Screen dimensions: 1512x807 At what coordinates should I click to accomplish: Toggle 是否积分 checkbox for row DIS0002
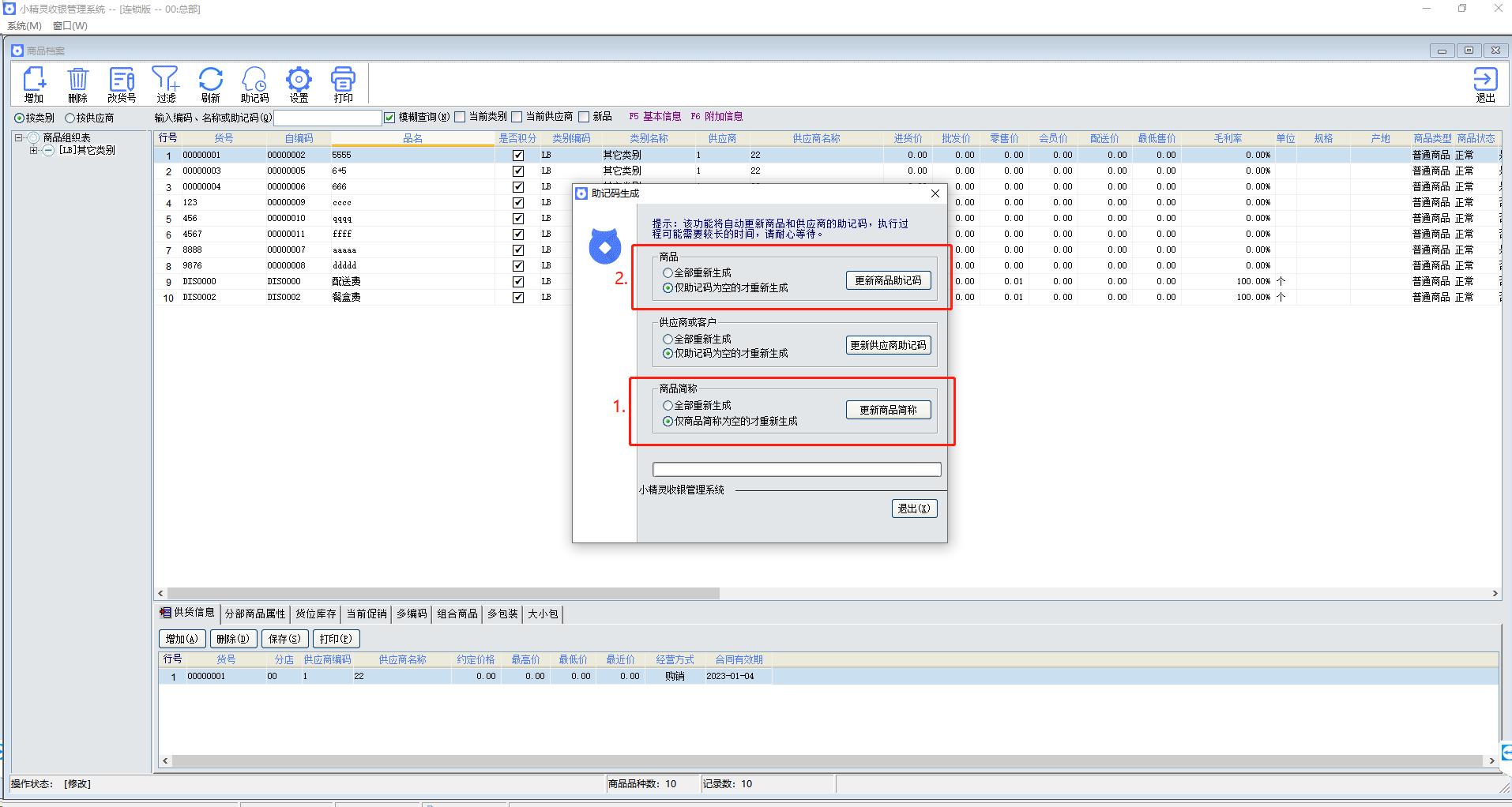[518, 297]
